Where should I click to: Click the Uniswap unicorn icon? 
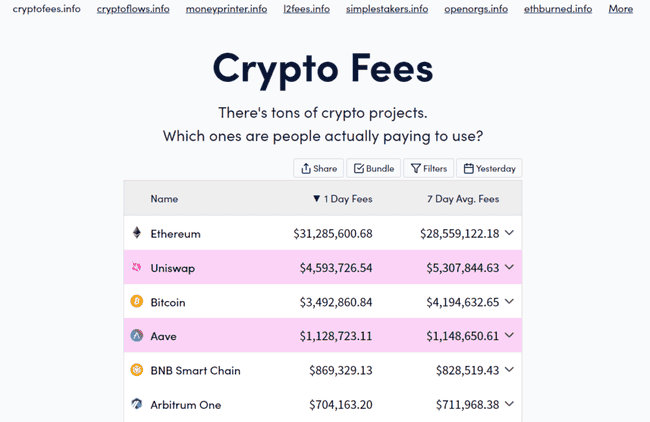point(137,268)
